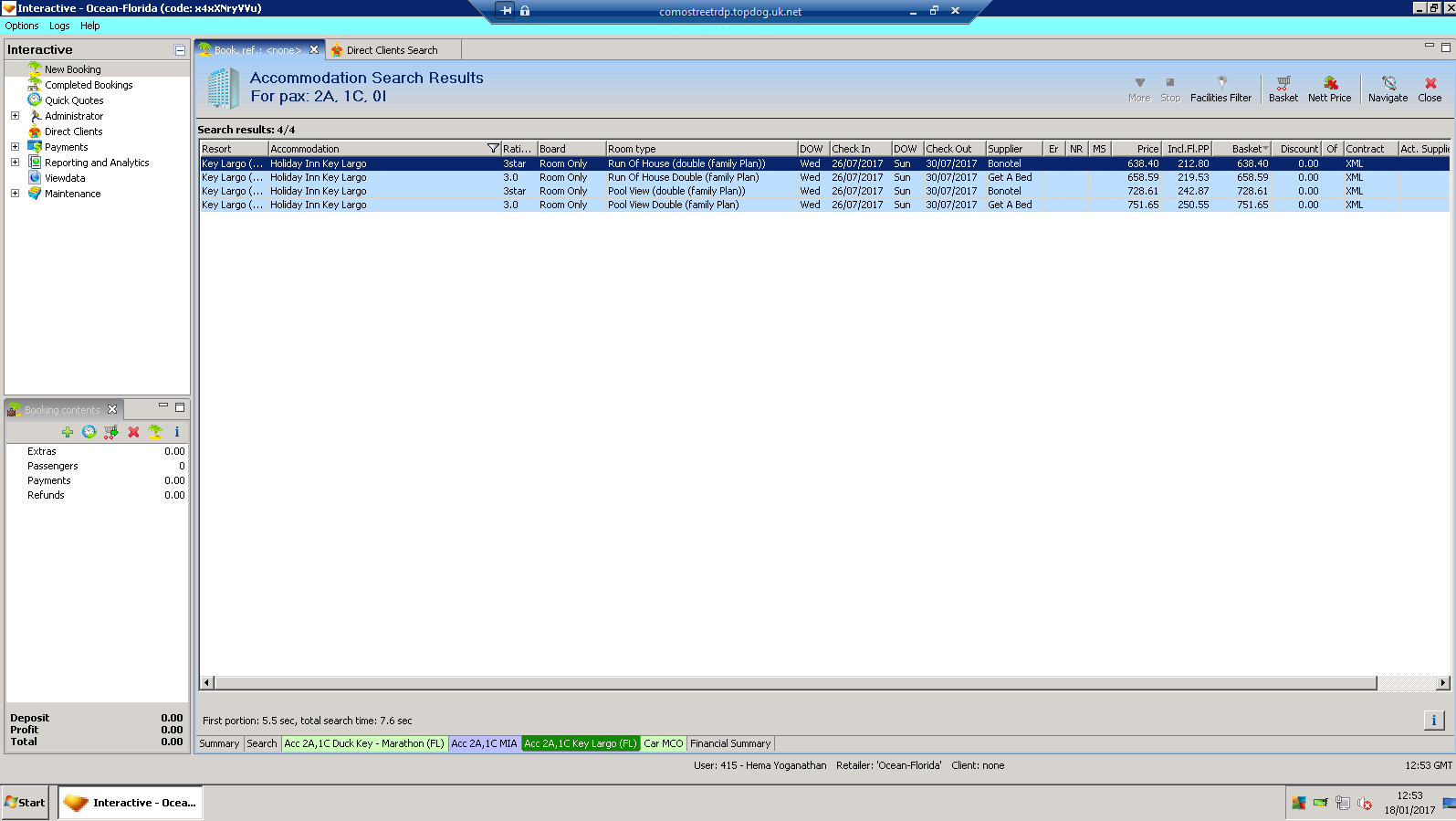Open the Acc 2A,1C MIA tab
Viewport: 1456px width, 821px height.
click(484, 743)
